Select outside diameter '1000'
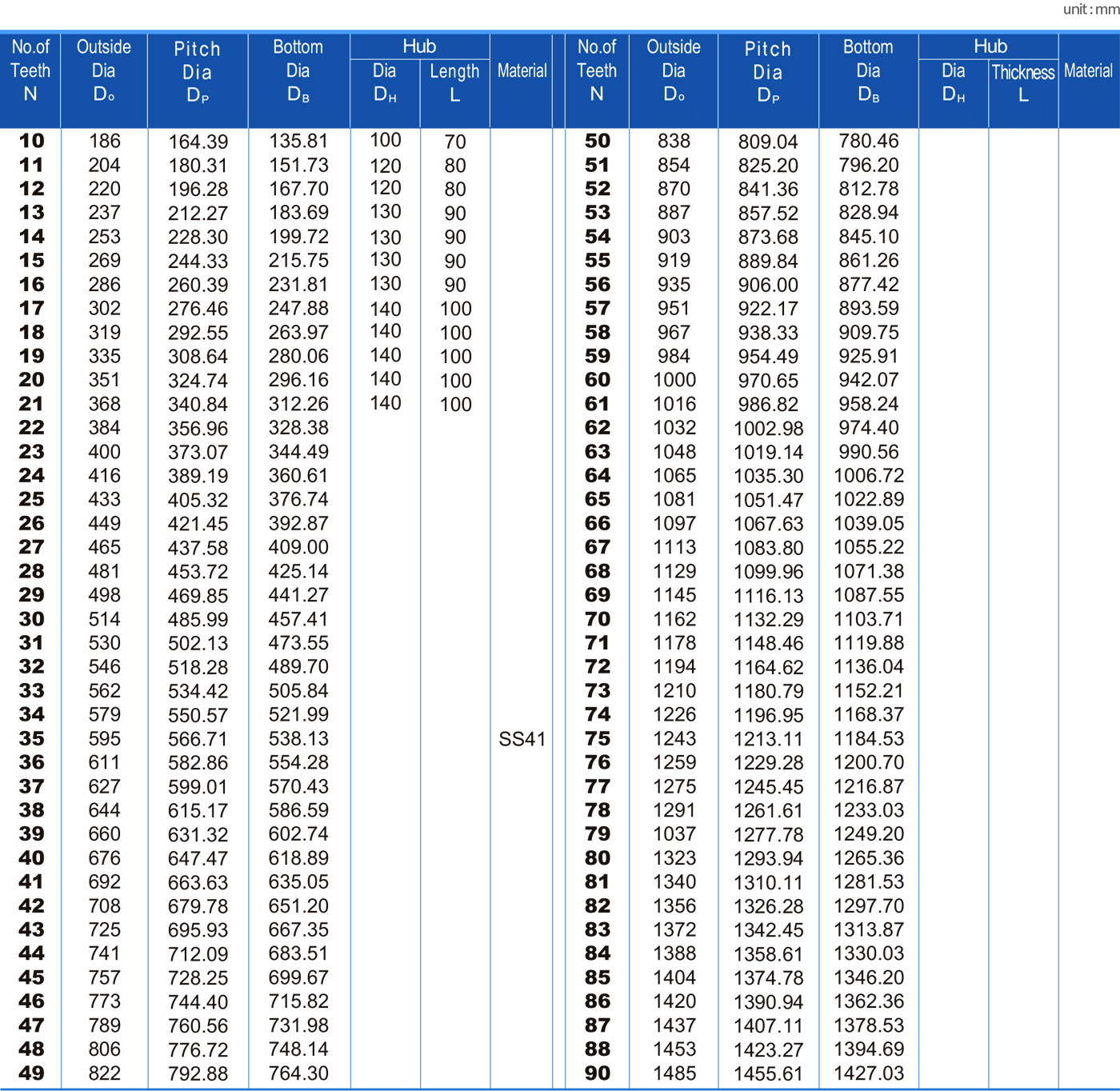 pos(674,380)
